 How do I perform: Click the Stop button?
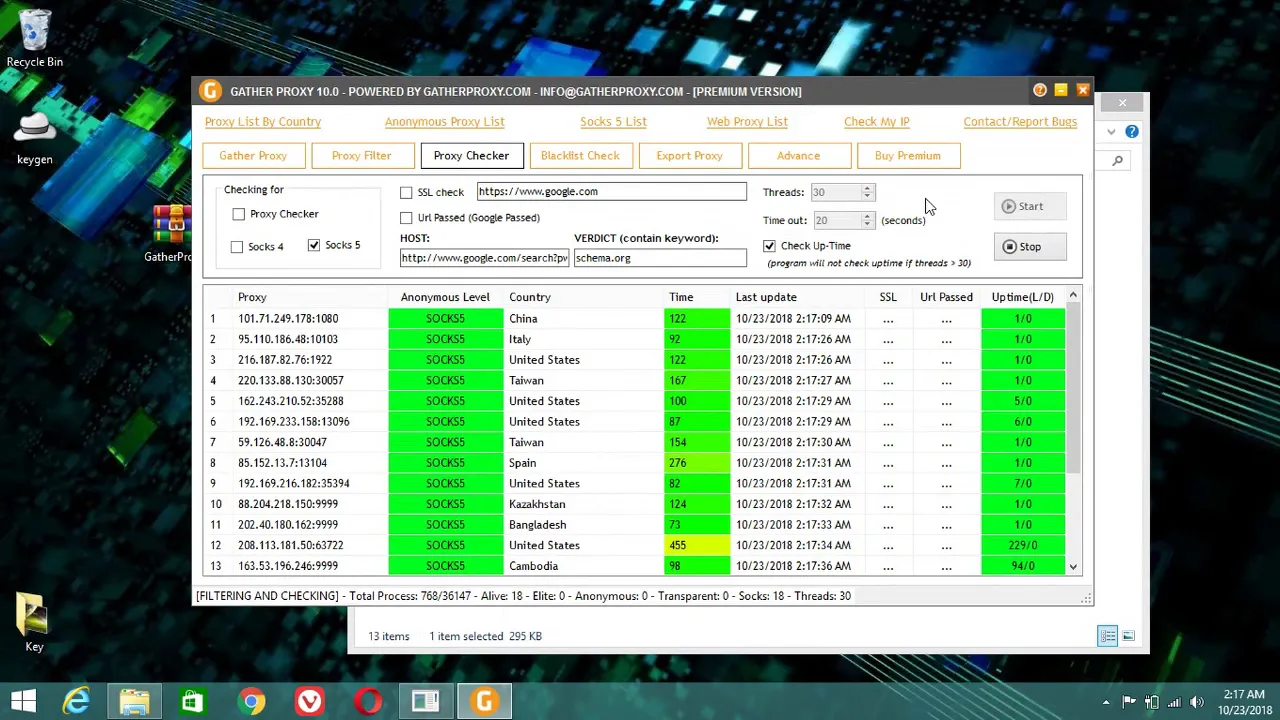coord(1030,247)
